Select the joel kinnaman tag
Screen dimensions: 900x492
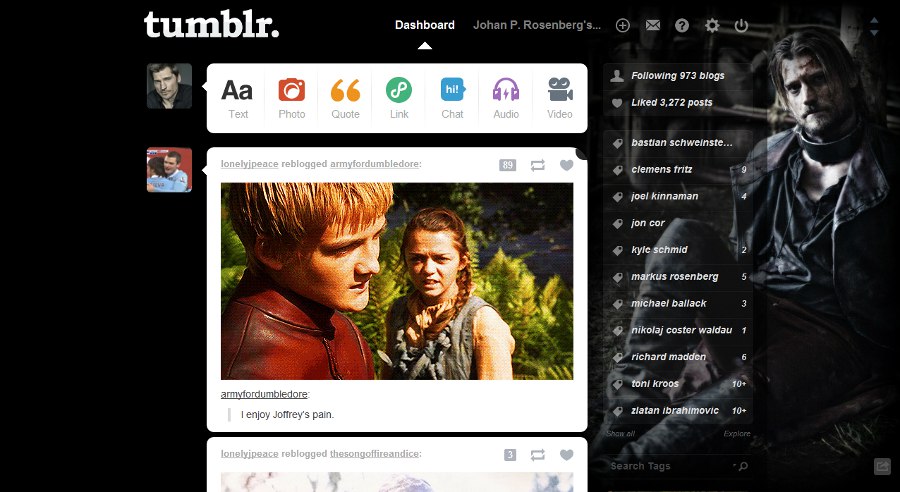tap(677, 196)
